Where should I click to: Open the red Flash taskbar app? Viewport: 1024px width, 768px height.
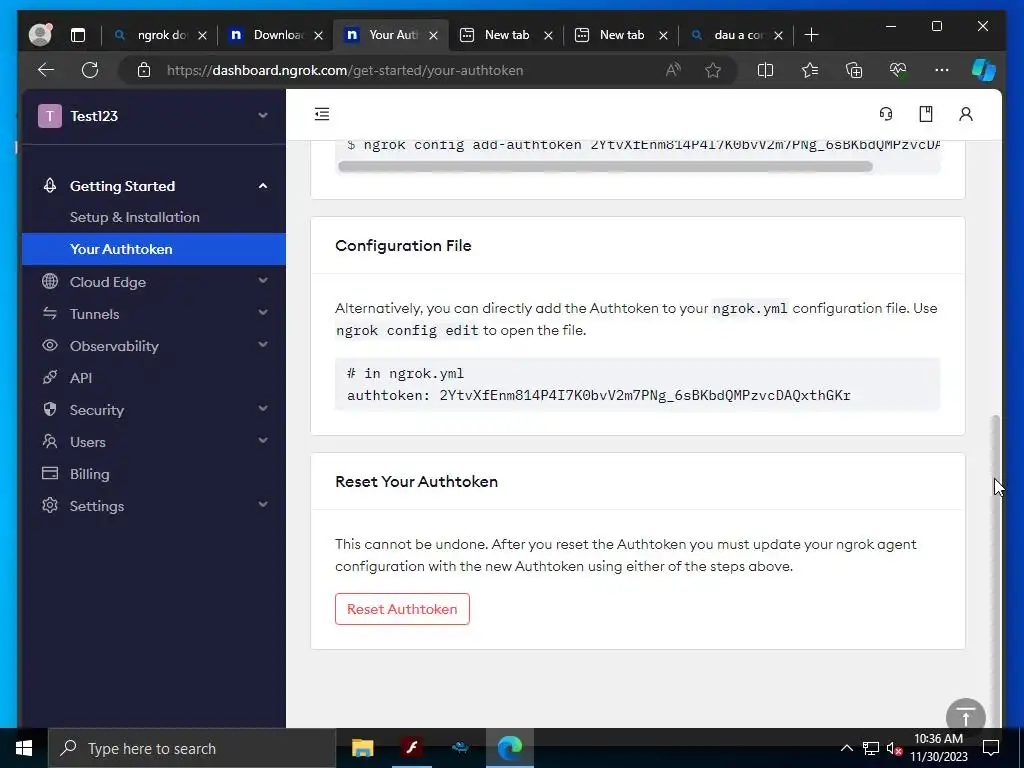coord(411,748)
